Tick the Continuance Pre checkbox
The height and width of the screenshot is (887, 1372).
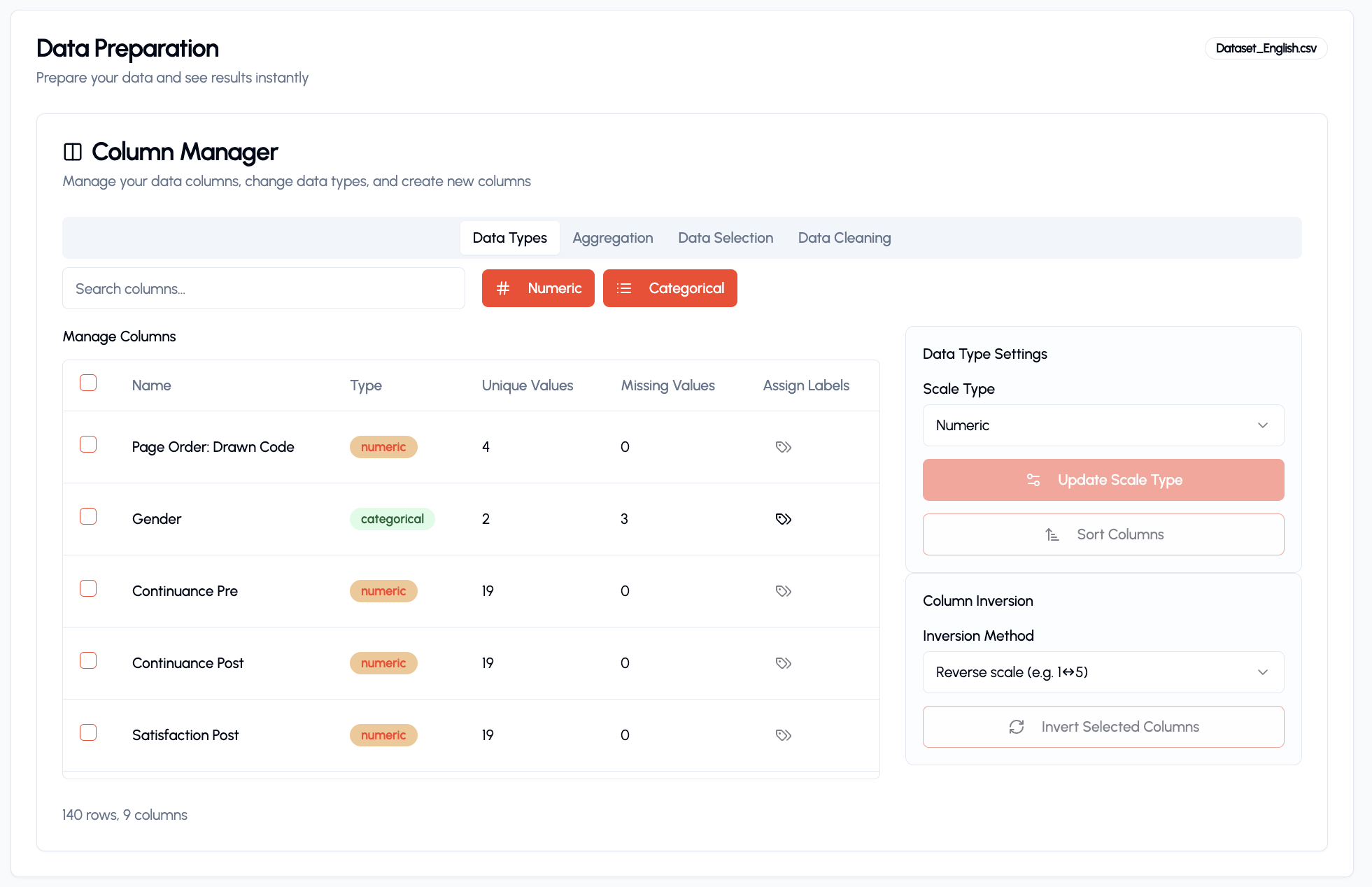pos(88,588)
